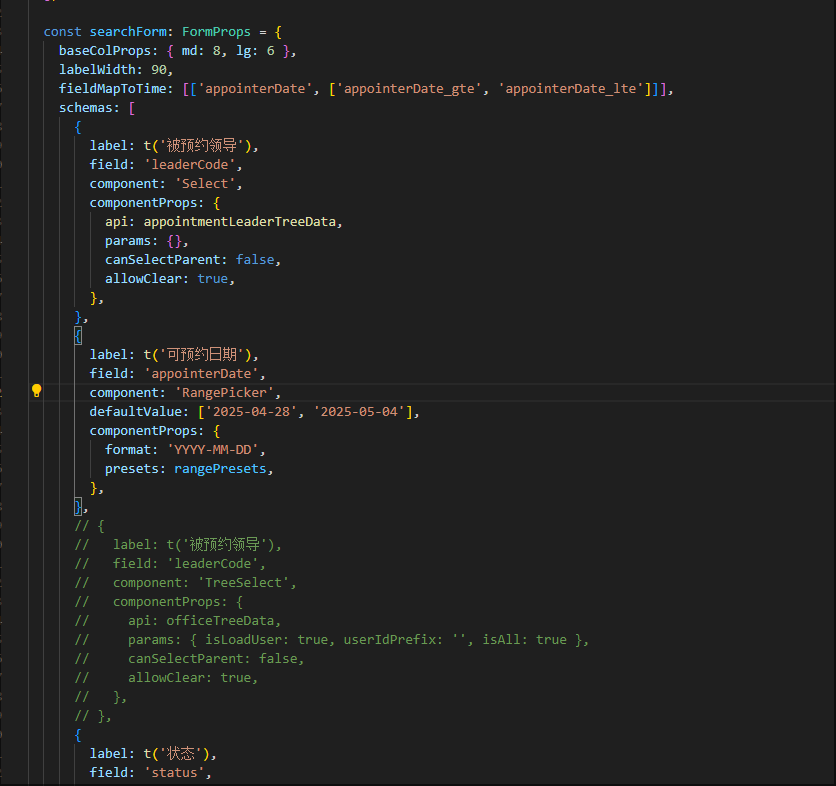Screen dimensions: 836x786
Task: Click the 'status' field string
Action: tap(174, 773)
